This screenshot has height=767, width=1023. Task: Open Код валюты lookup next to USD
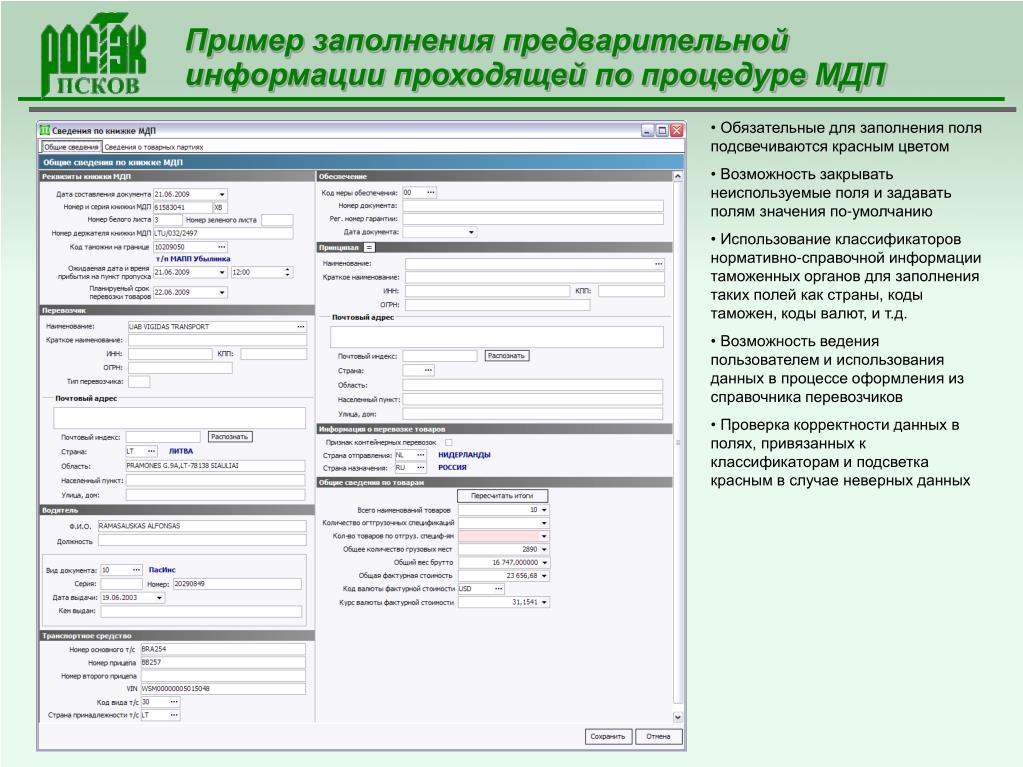pyautogui.click(x=498, y=589)
